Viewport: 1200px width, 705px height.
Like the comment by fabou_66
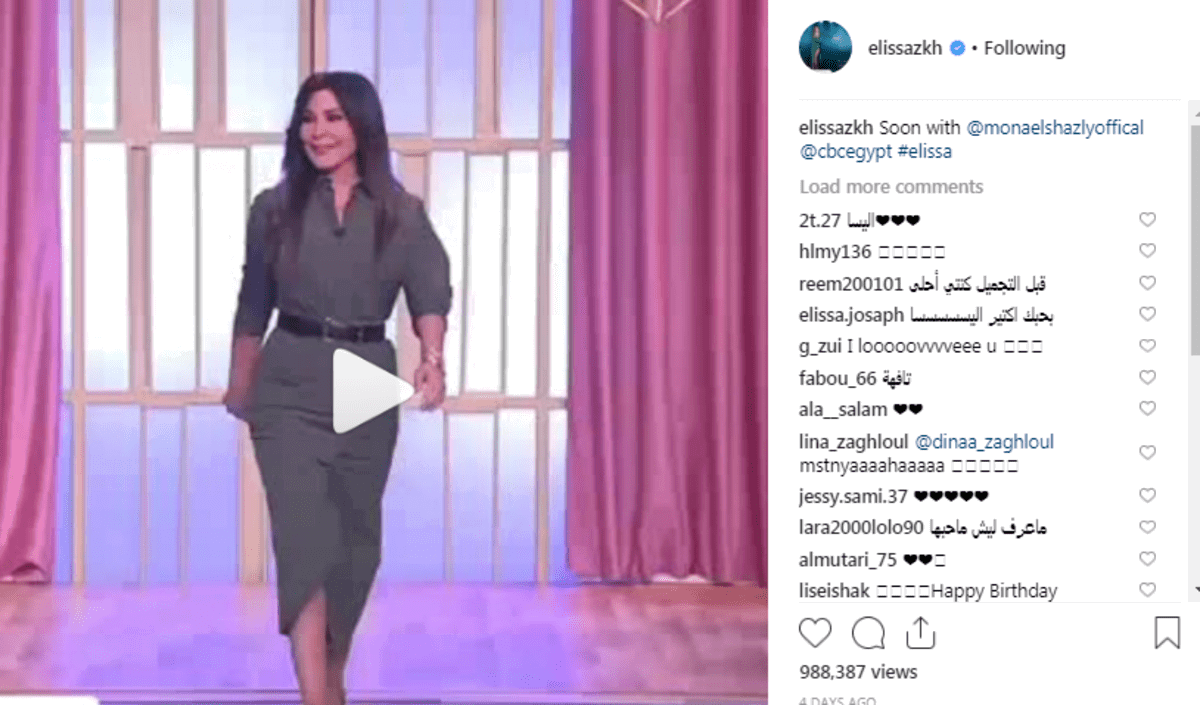1148,378
